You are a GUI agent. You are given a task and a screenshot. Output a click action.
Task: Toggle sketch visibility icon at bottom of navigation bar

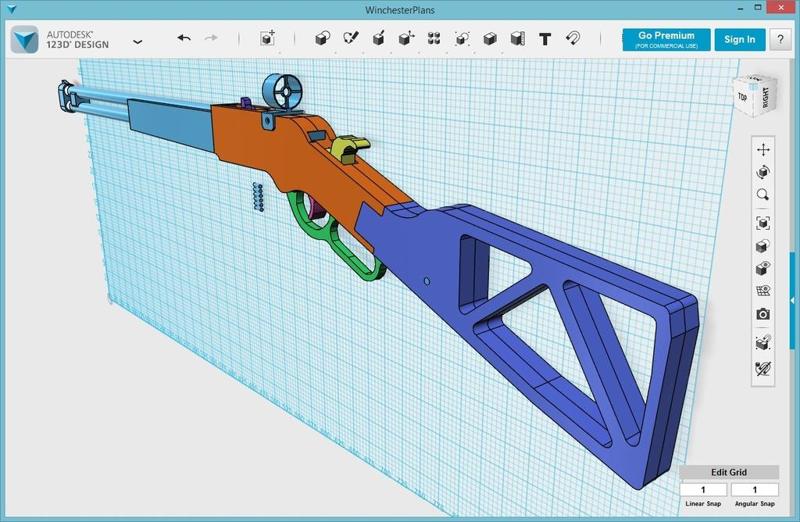coord(763,368)
